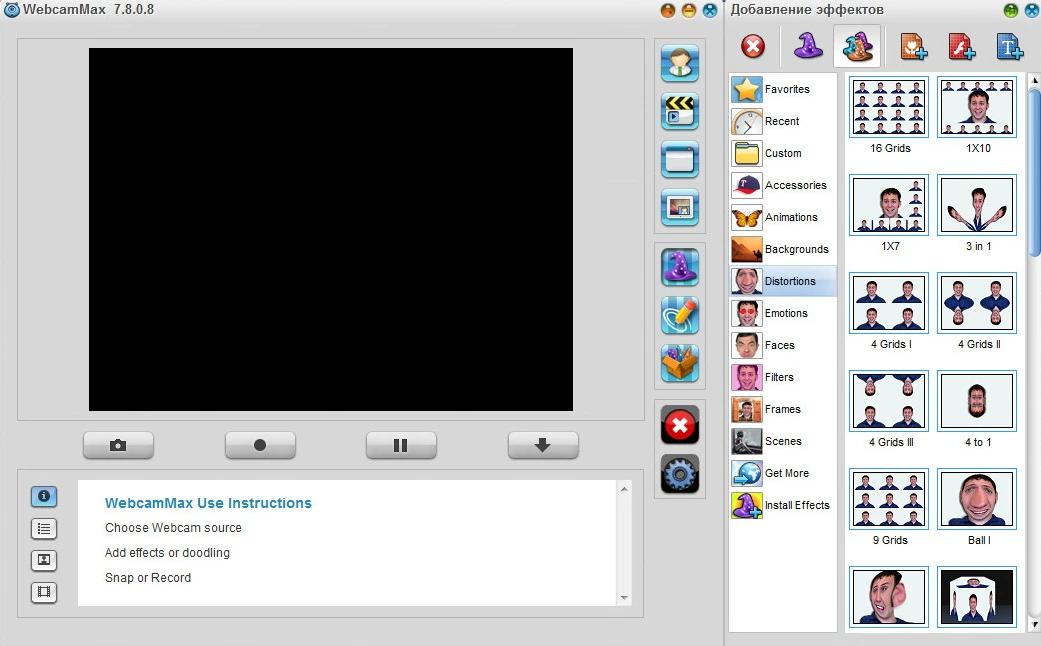Image resolution: width=1041 pixels, height=646 pixels.
Task: Open the doodling pencil icon
Action: tap(679, 315)
